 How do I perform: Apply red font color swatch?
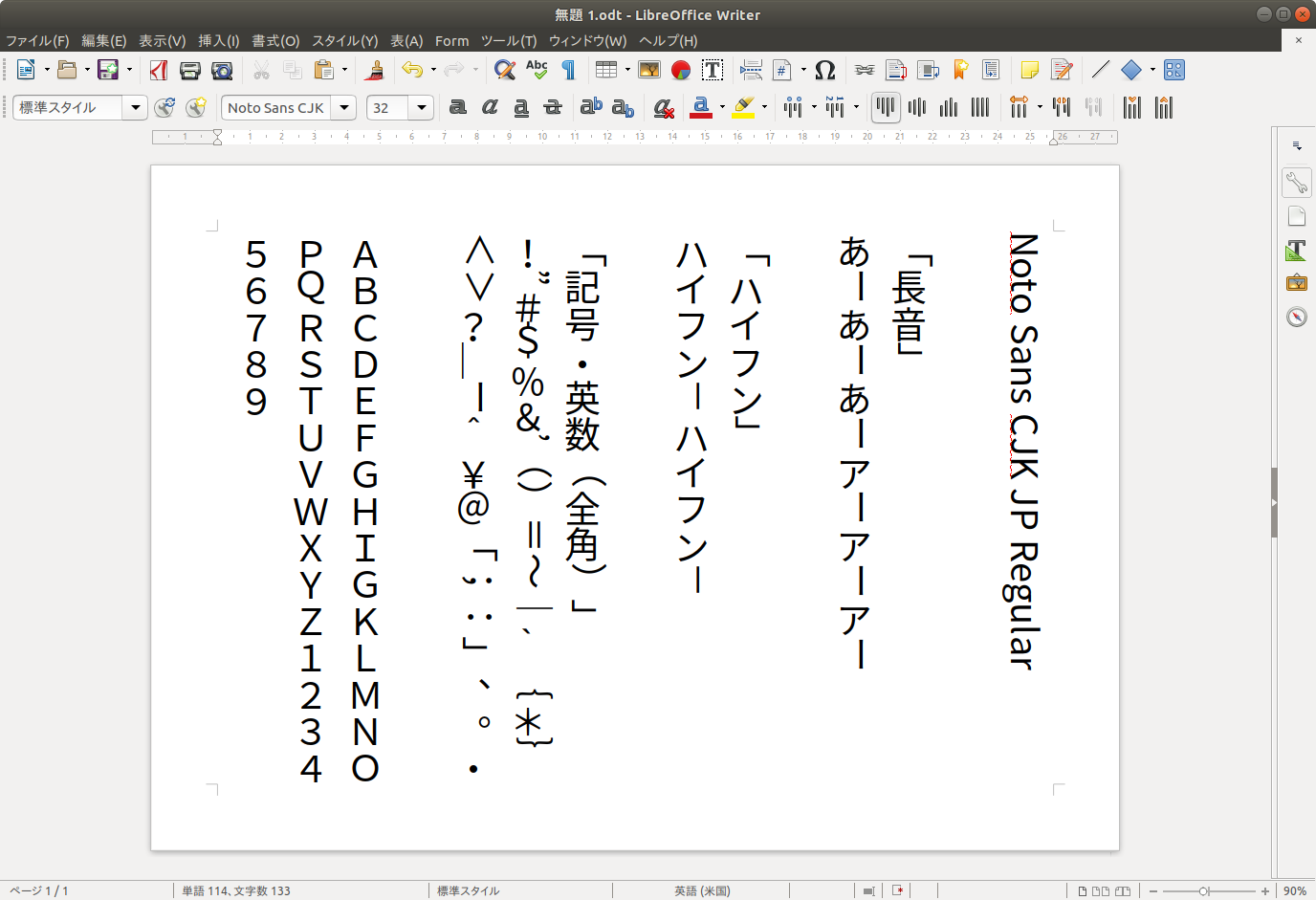pyautogui.click(x=701, y=107)
